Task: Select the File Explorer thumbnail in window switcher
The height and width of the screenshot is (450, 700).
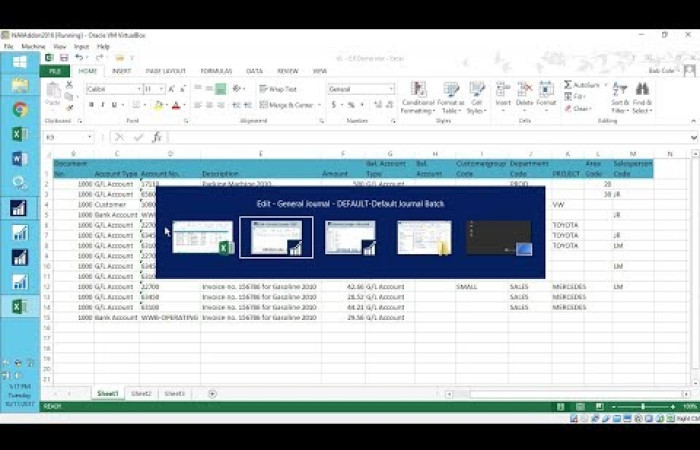Action: click(425, 238)
